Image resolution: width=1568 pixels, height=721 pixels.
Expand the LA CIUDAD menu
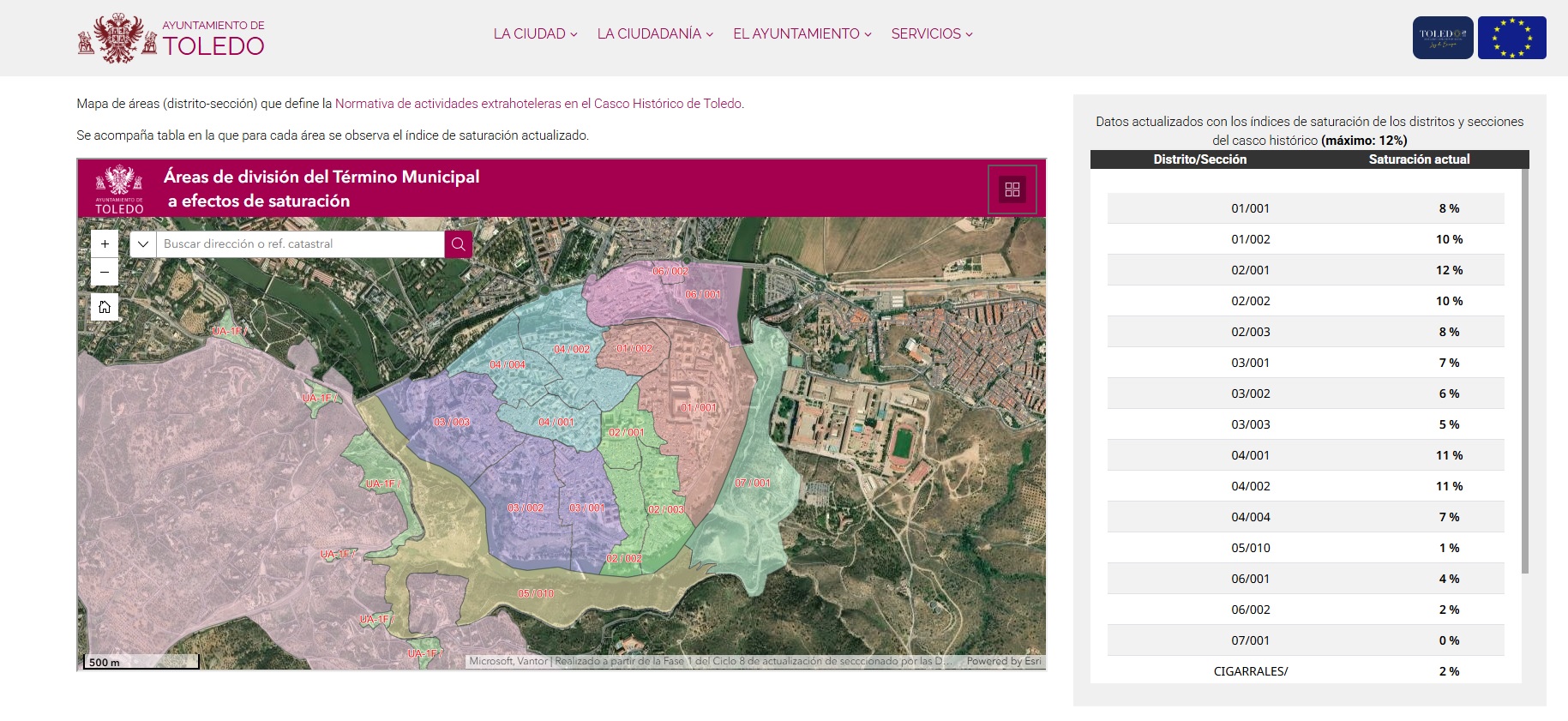click(535, 34)
